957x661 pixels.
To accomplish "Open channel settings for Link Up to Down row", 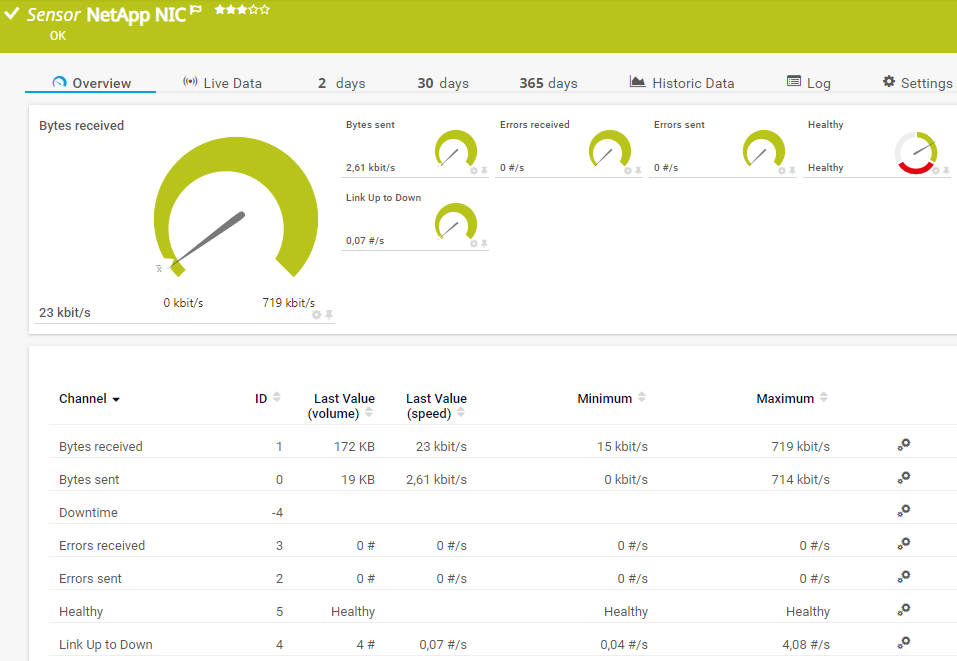I will click(903, 643).
